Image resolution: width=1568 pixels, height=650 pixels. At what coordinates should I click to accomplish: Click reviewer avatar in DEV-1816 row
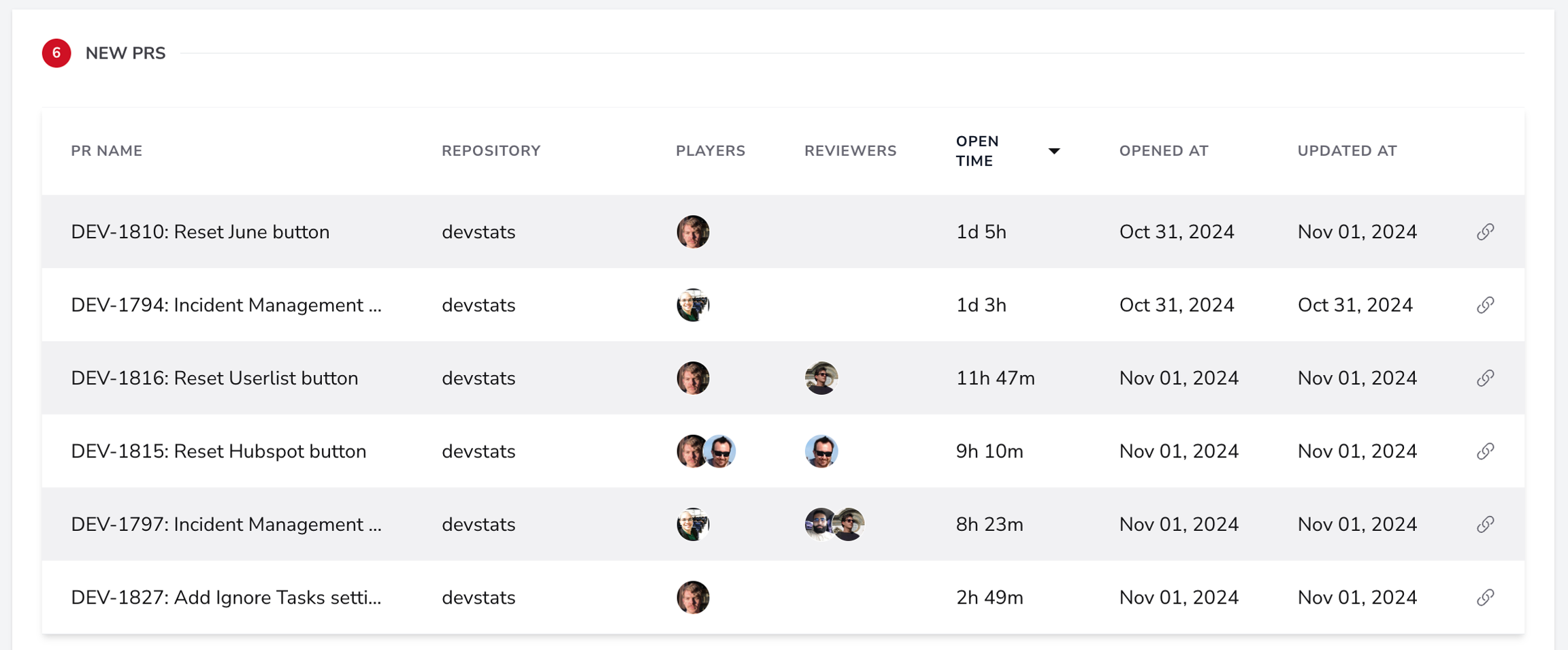pyautogui.click(x=821, y=378)
